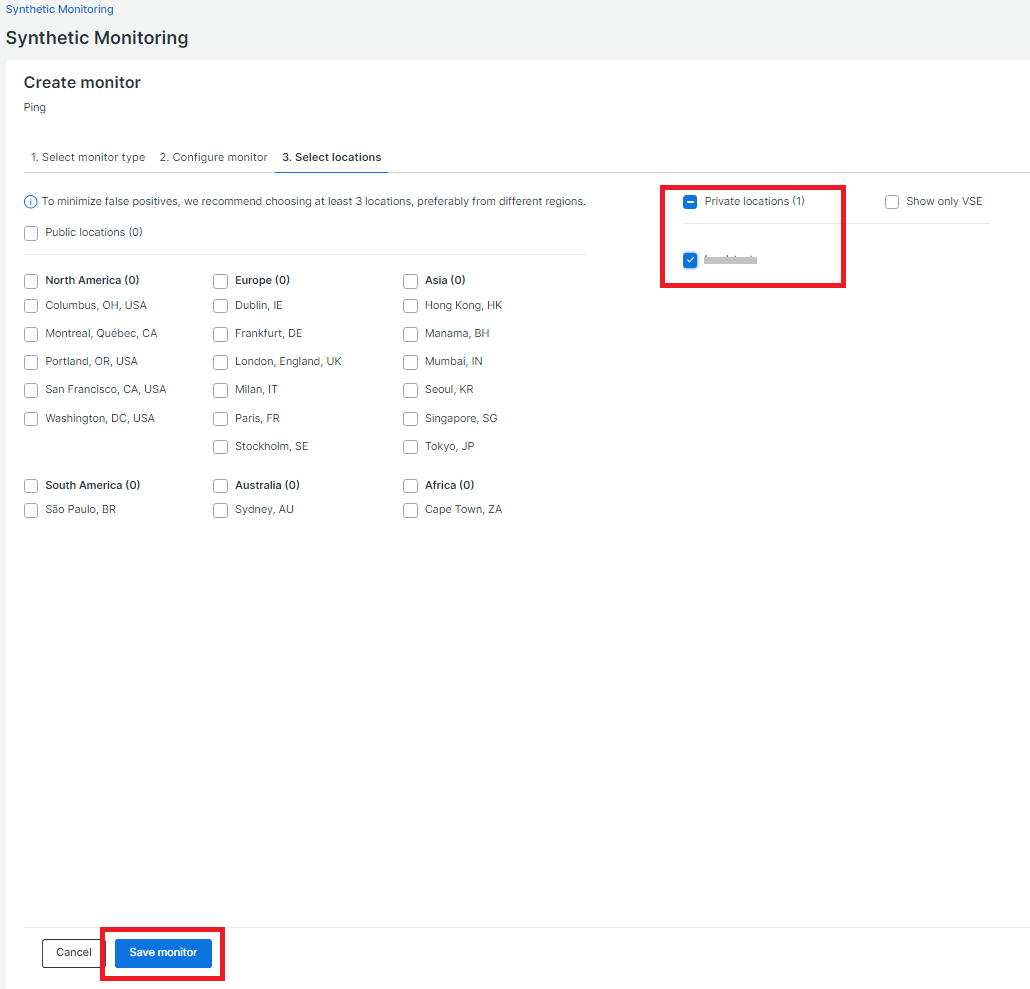Tick Tokyo, JP checkbox
This screenshot has height=989, width=1030.
[410, 447]
